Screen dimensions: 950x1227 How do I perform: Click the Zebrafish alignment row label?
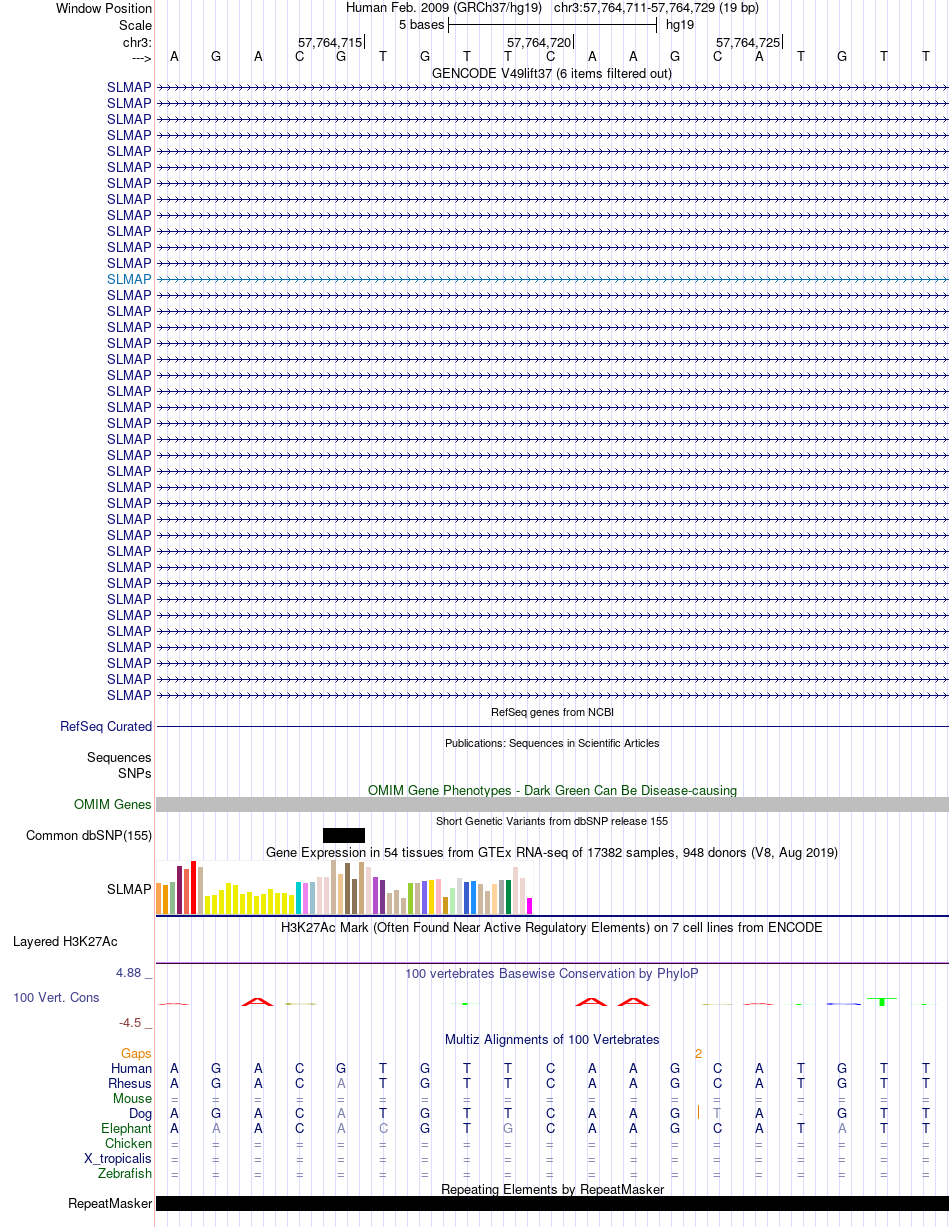coord(124,1174)
